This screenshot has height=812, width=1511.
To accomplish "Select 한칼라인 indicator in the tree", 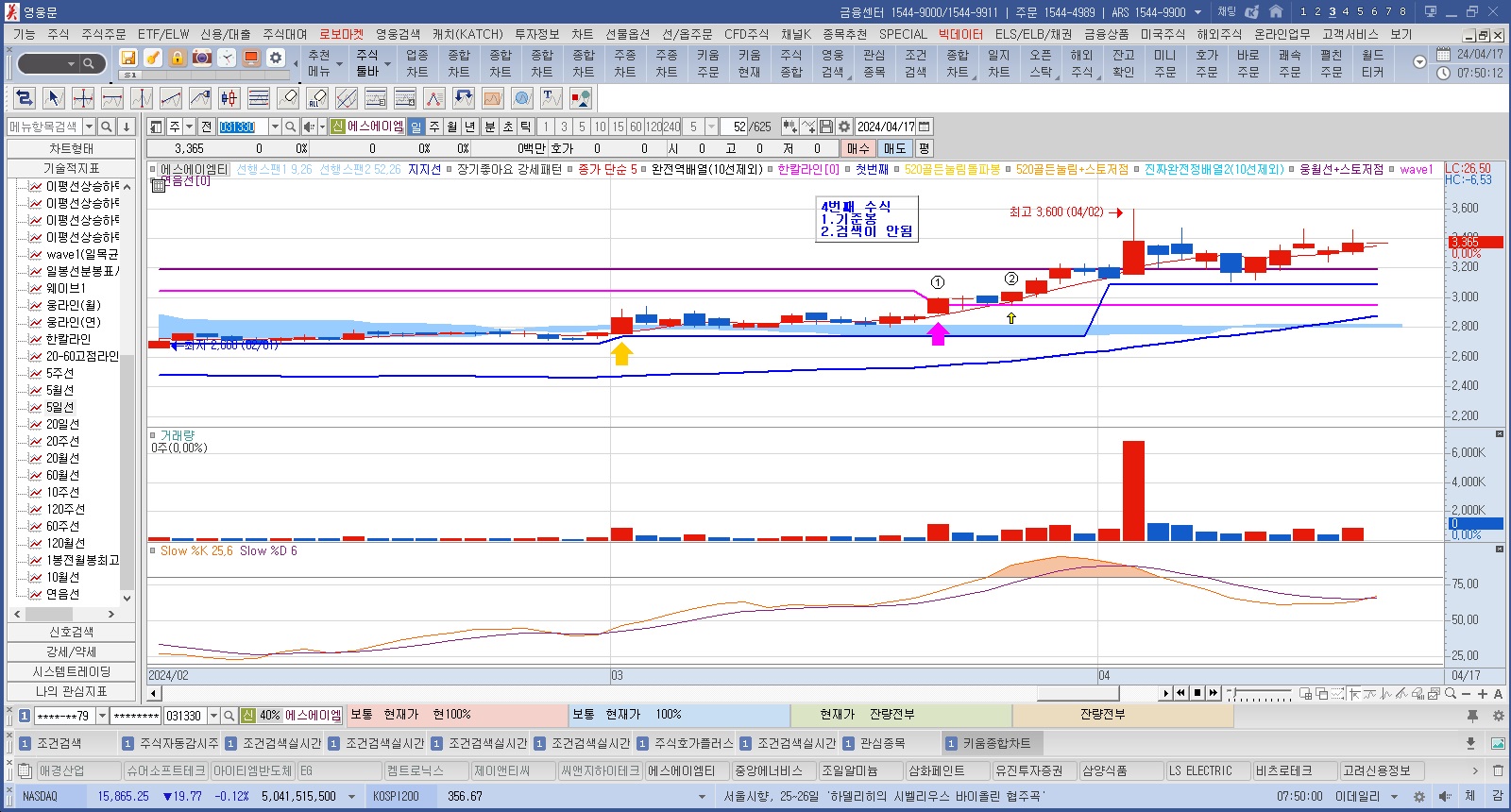I will click(68, 339).
